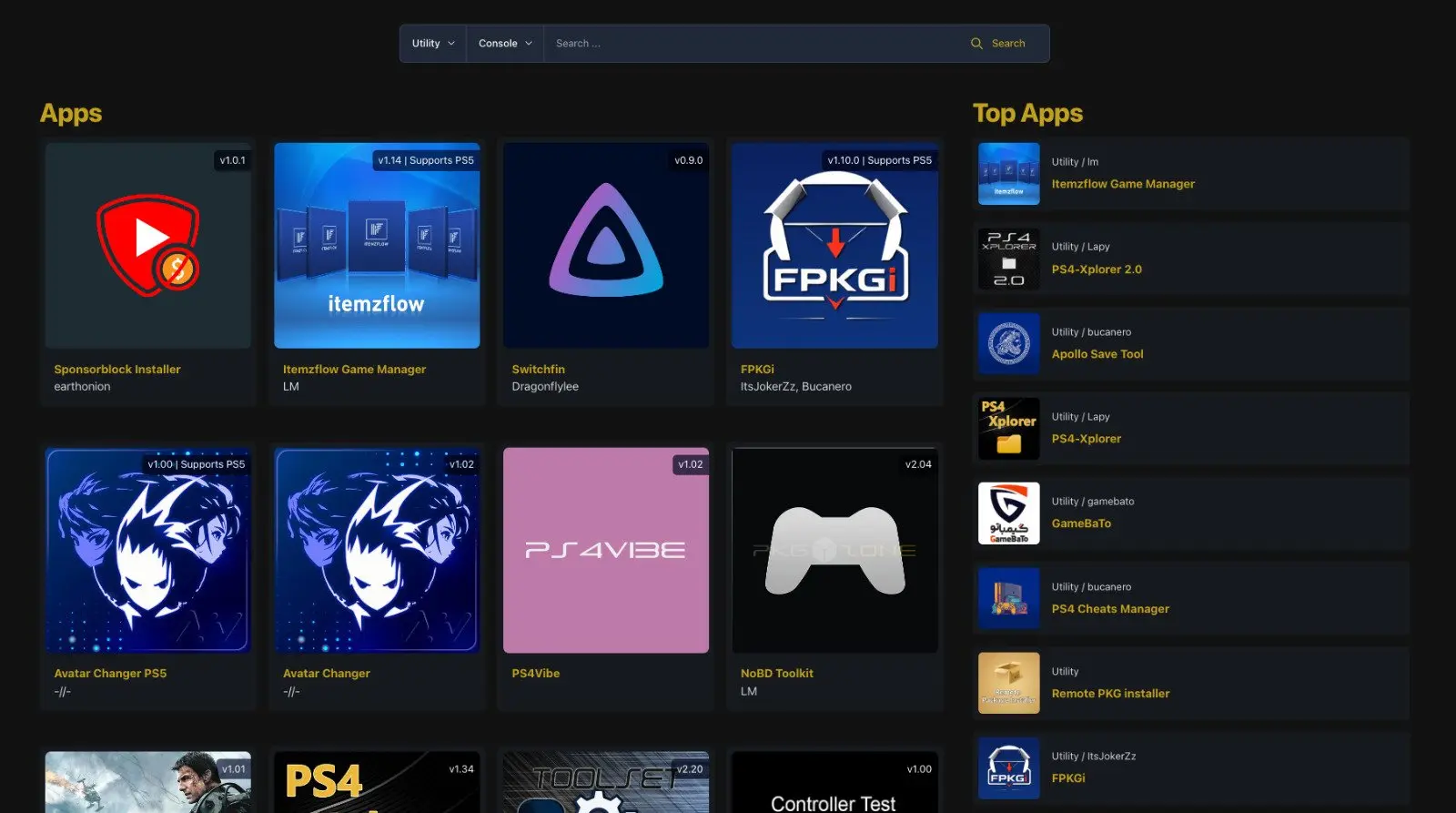Viewport: 1456px width, 813px height.
Task: Click the Avatar Changer title link
Action: pyautogui.click(x=327, y=674)
